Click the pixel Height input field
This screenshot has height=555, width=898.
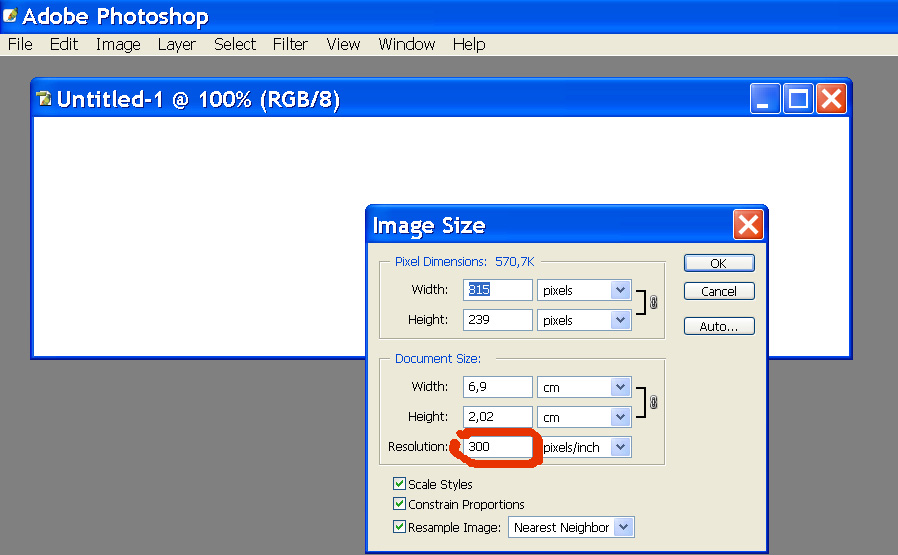tap(498, 320)
